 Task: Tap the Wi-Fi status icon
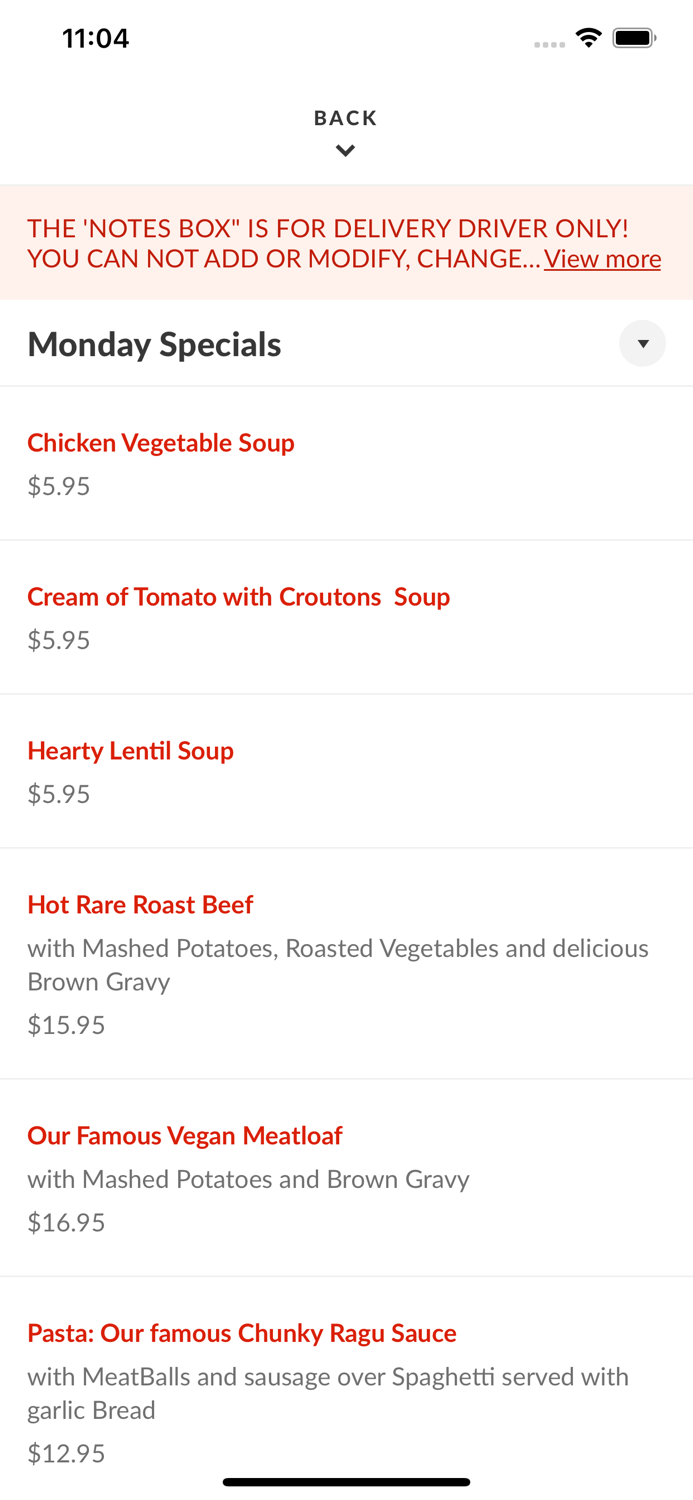coord(588,38)
